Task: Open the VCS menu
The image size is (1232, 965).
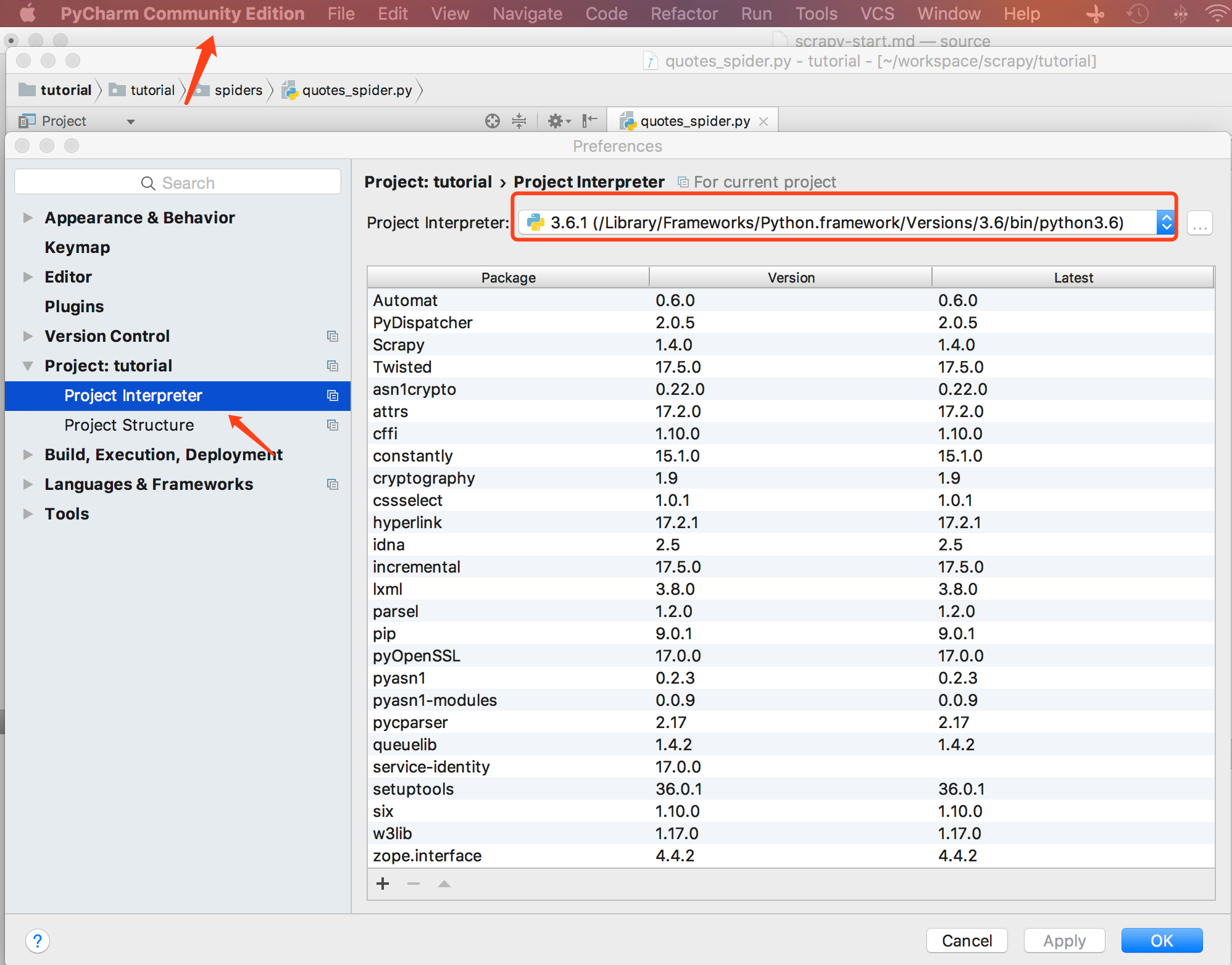Action: pos(877,14)
